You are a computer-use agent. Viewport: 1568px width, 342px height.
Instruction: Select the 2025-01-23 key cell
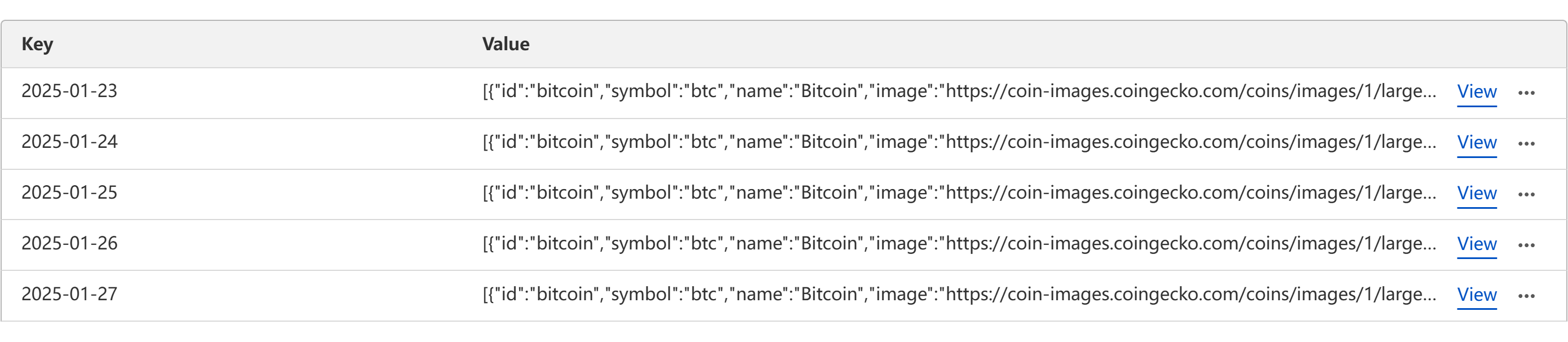[x=69, y=91]
